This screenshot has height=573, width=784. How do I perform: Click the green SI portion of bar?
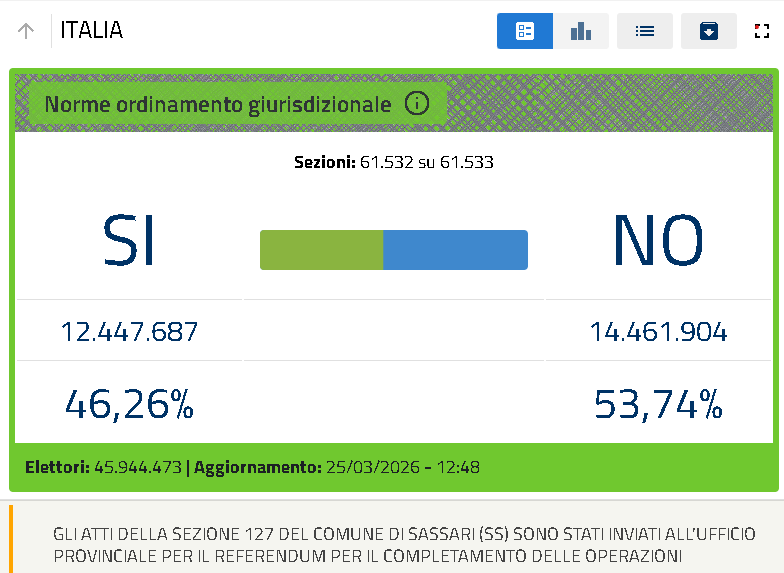click(x=321, y=250)
